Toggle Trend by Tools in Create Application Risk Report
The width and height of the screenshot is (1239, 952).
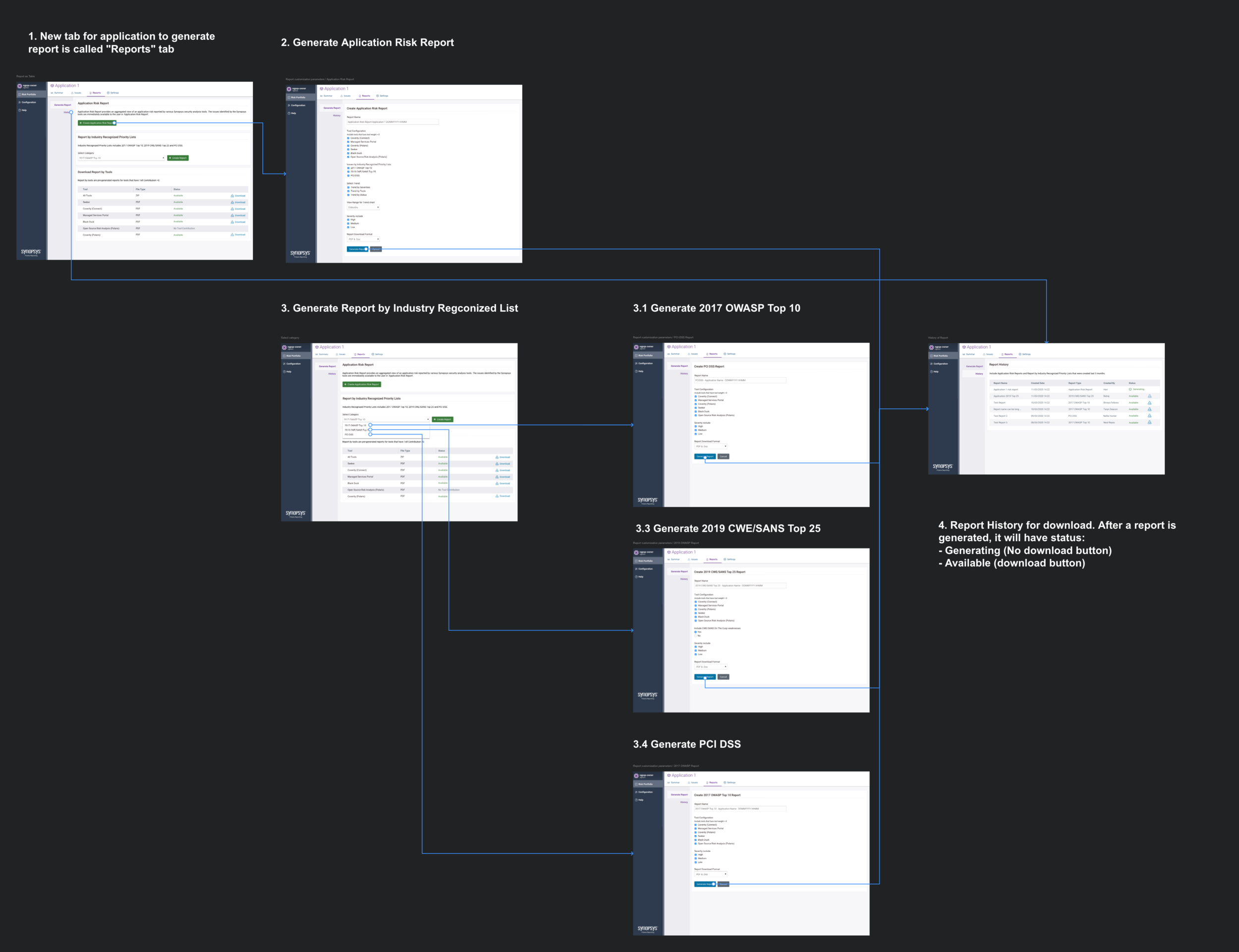pyautogui.click(x=348, y=191)
